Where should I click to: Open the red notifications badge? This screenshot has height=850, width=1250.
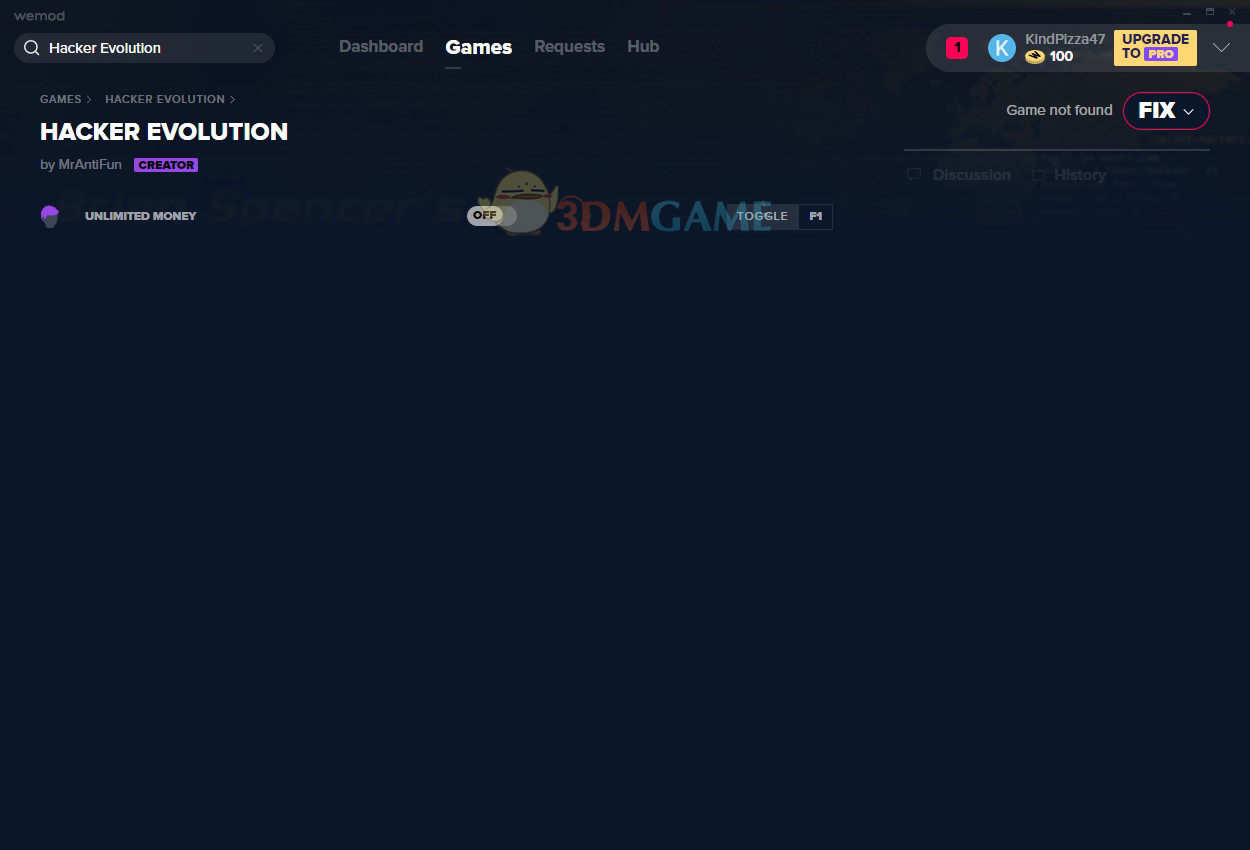coord(957,47)
